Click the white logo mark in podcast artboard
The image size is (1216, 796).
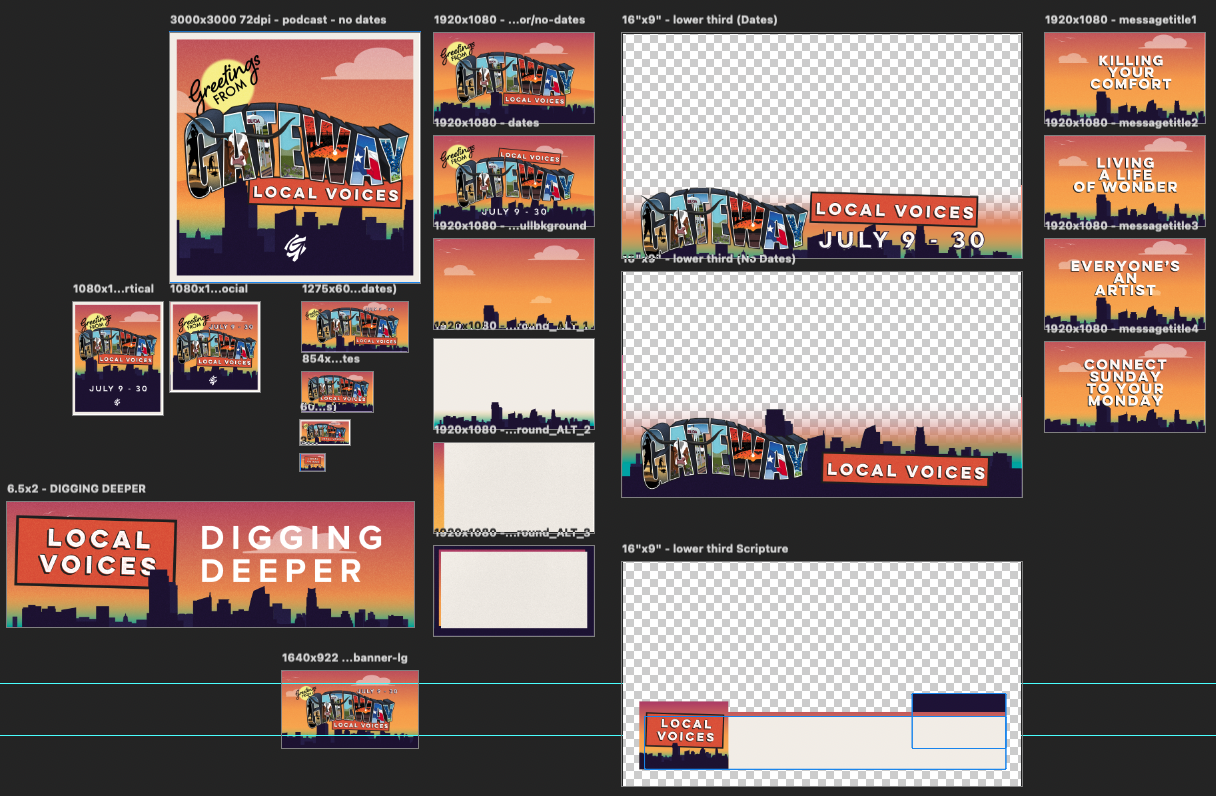pos(295,247)
